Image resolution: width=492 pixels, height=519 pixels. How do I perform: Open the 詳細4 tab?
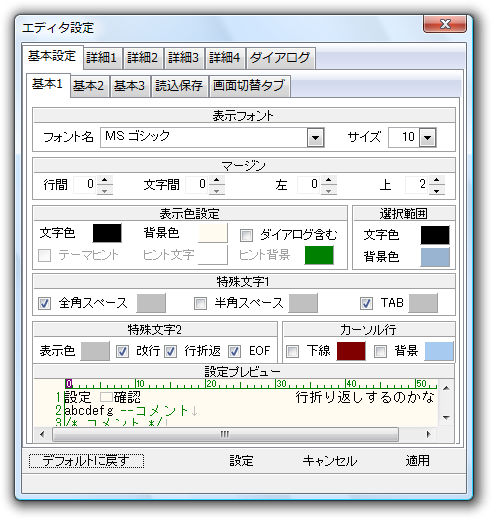(225, 58)
